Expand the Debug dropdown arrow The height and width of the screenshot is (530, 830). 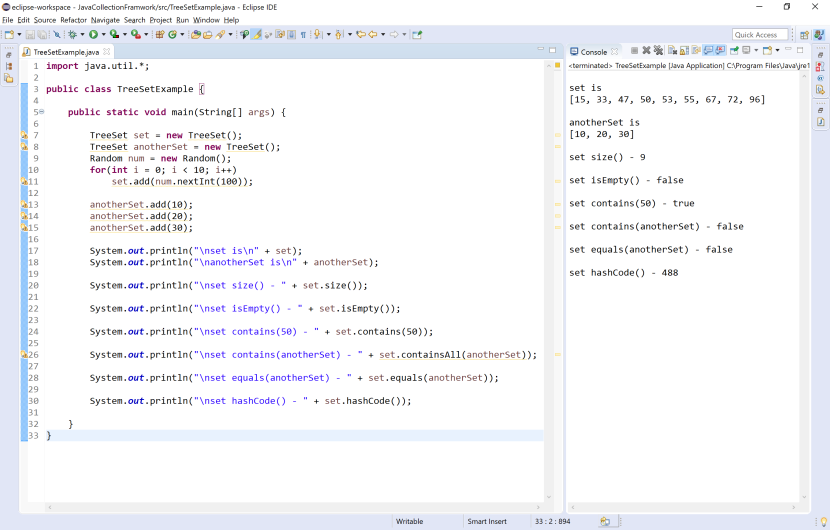pyautogui.click(x=82, y=34)
